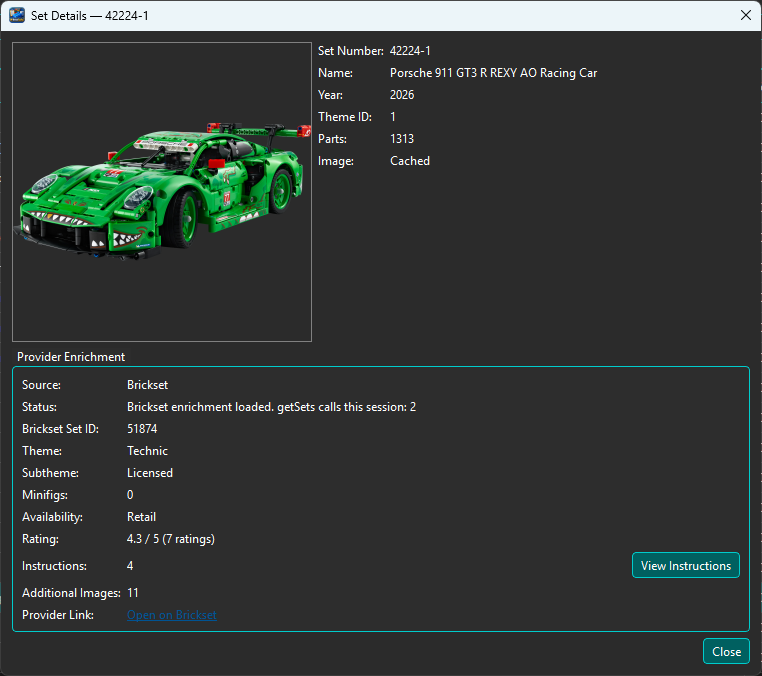Select the set number value 42224-1
Viewport: 762px width, 676px height.
coord(410,51)
